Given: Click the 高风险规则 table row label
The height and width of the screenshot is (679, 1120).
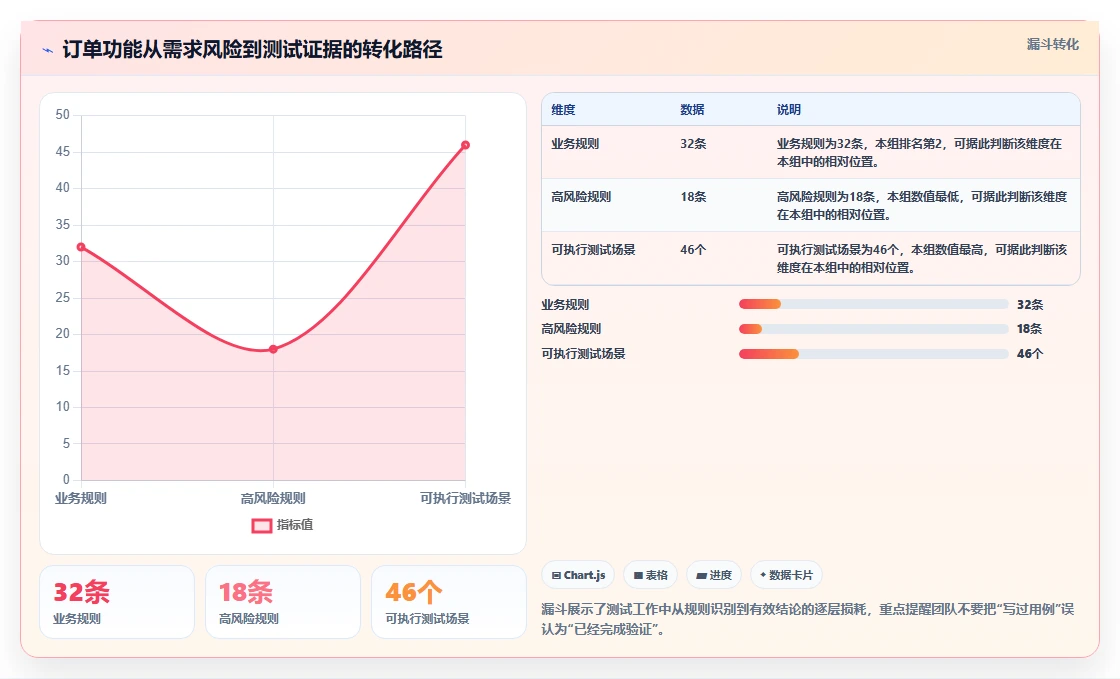Looking at the screenshot, I should [581, 196].
